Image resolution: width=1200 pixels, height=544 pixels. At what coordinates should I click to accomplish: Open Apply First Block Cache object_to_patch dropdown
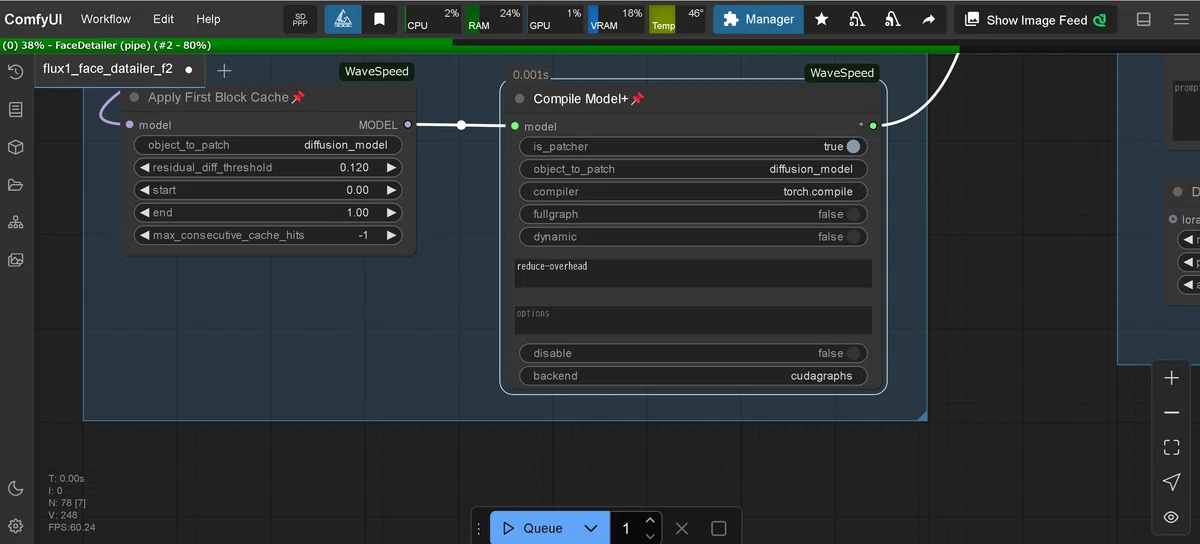[x=268, y=145]
